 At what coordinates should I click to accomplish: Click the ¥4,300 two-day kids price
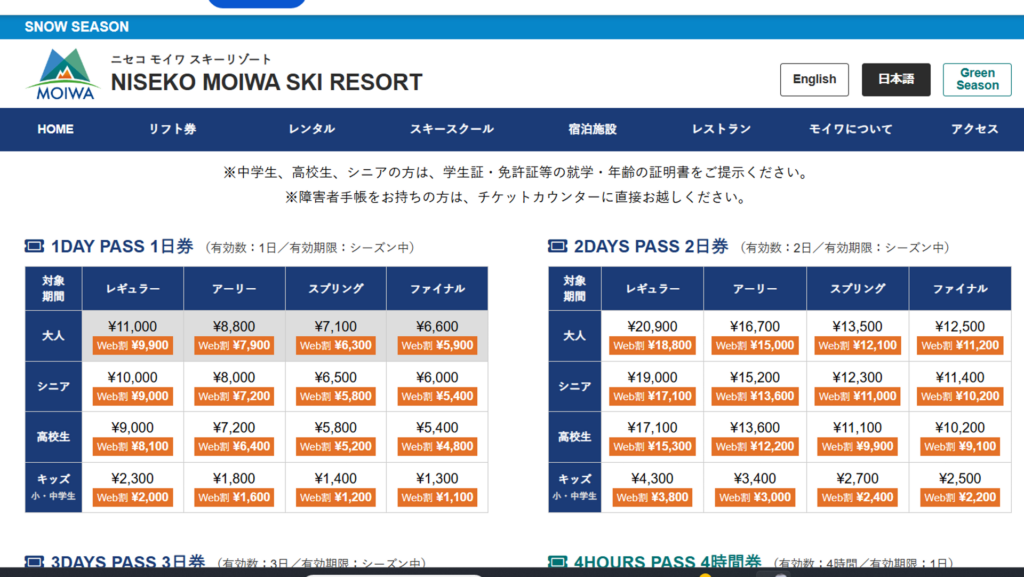click(652, 478)
